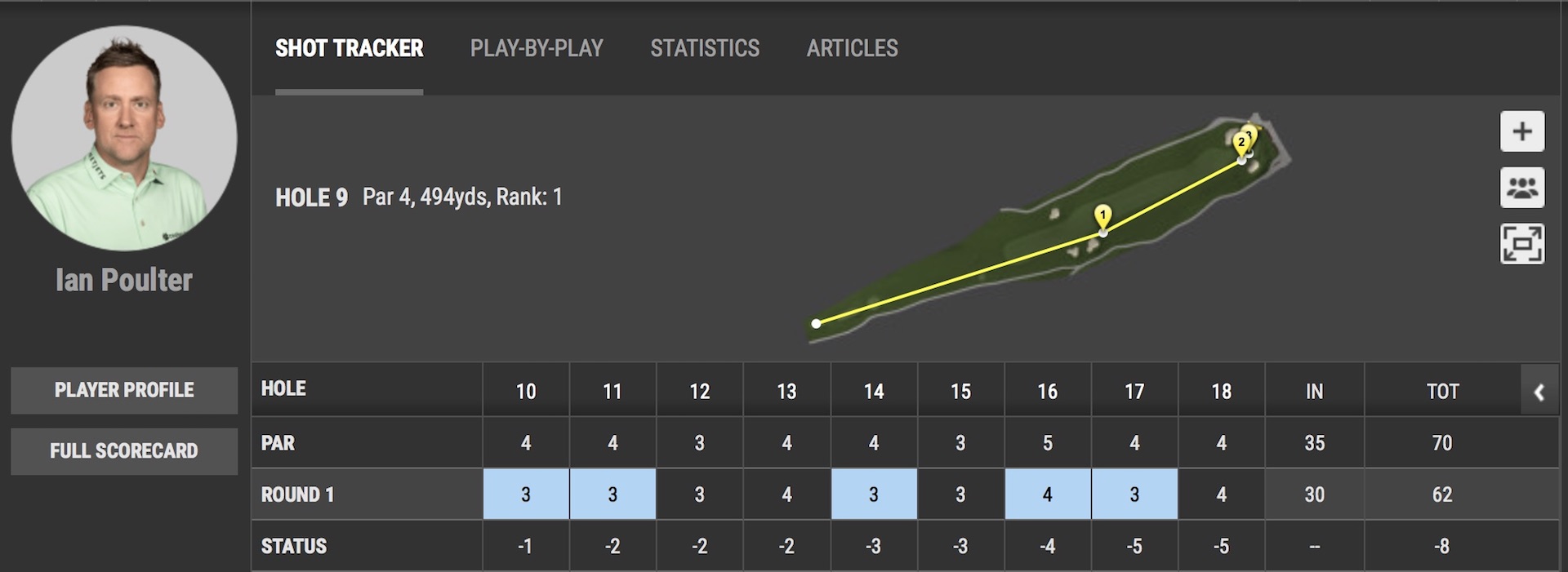This screenshot has height=572, width=1568.
Task: Click shot 1 marker on fairway
Action: (x=1102, y=217)
